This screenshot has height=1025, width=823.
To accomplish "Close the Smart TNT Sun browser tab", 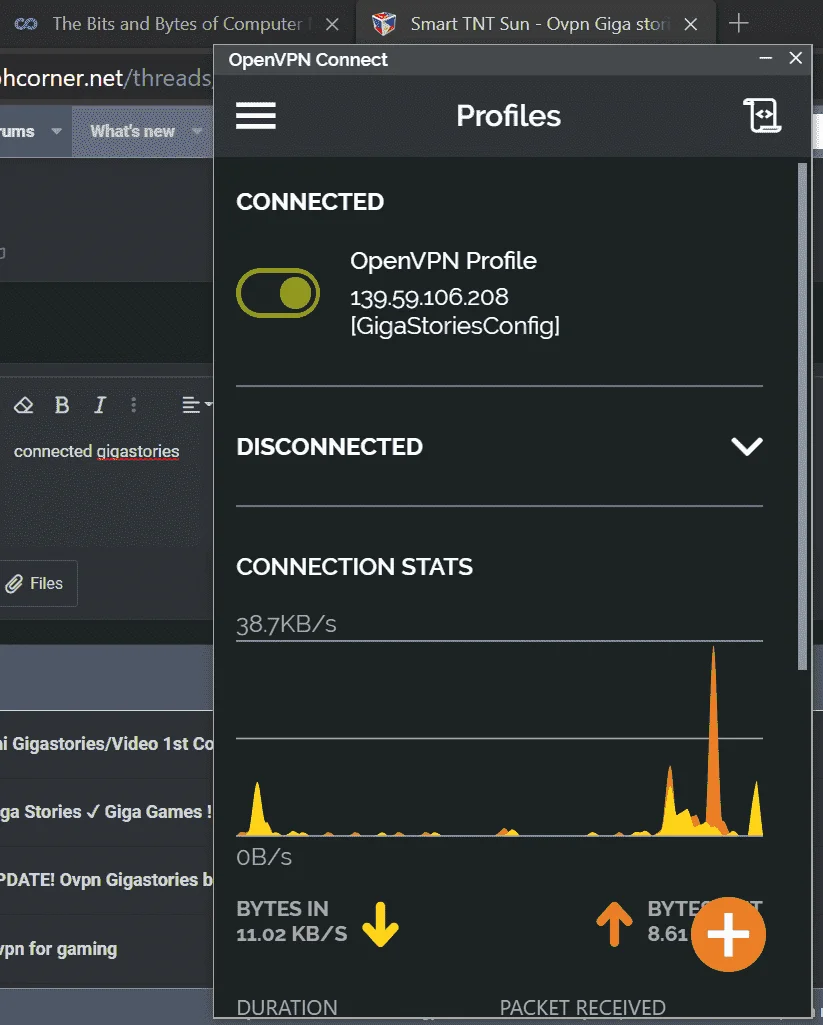I will pos(690,24).
